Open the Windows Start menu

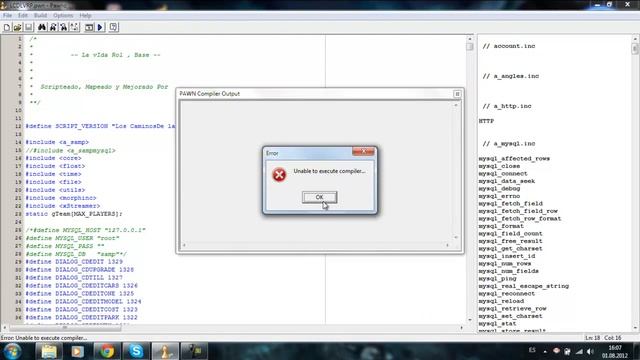(x=13, y=351)
